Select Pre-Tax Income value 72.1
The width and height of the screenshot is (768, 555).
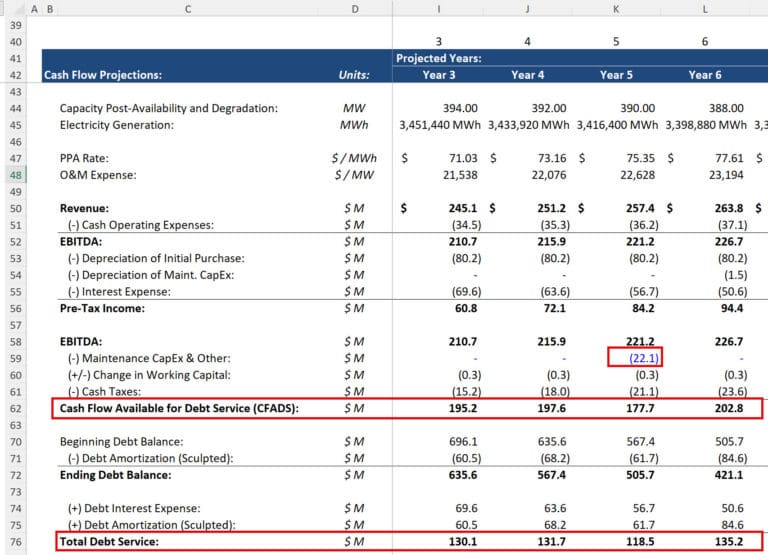(554, 308)
